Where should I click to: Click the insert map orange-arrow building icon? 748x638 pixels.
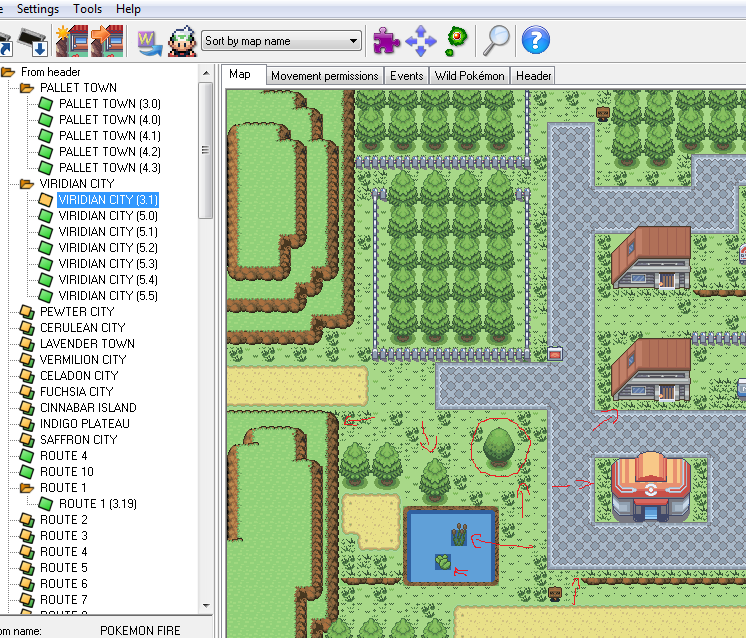(107, 42)
